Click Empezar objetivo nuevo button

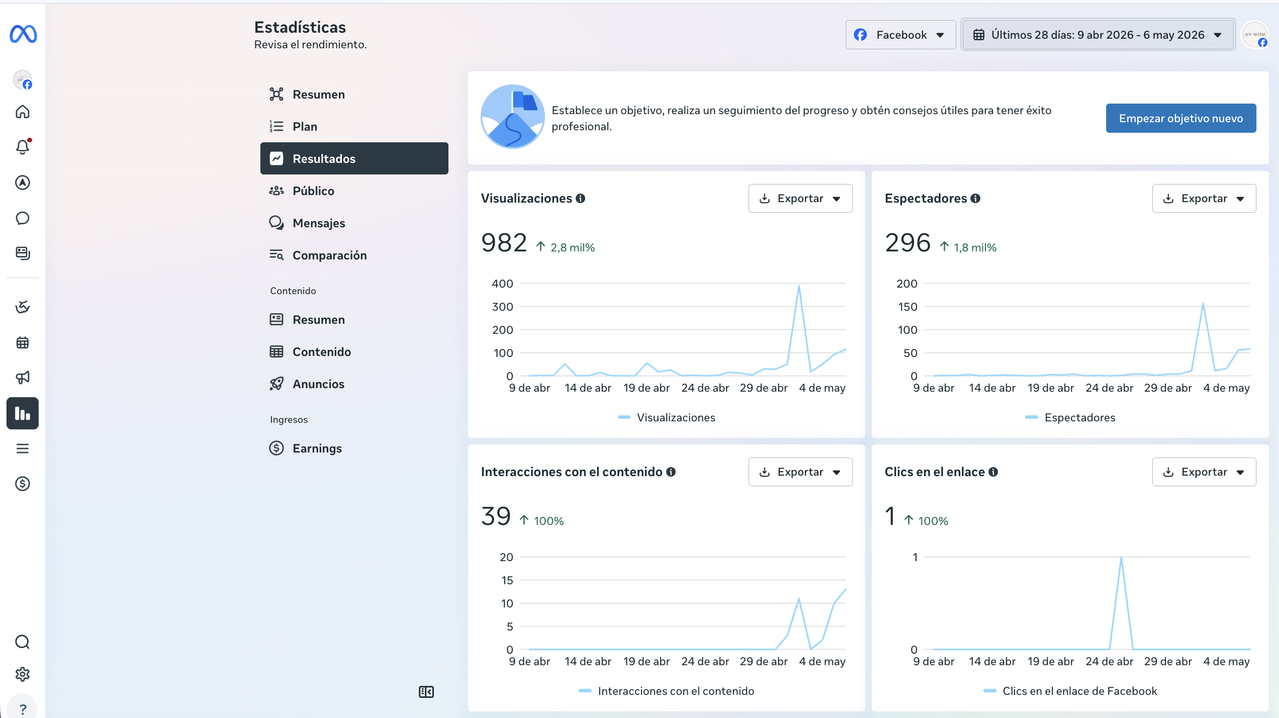1181,118
